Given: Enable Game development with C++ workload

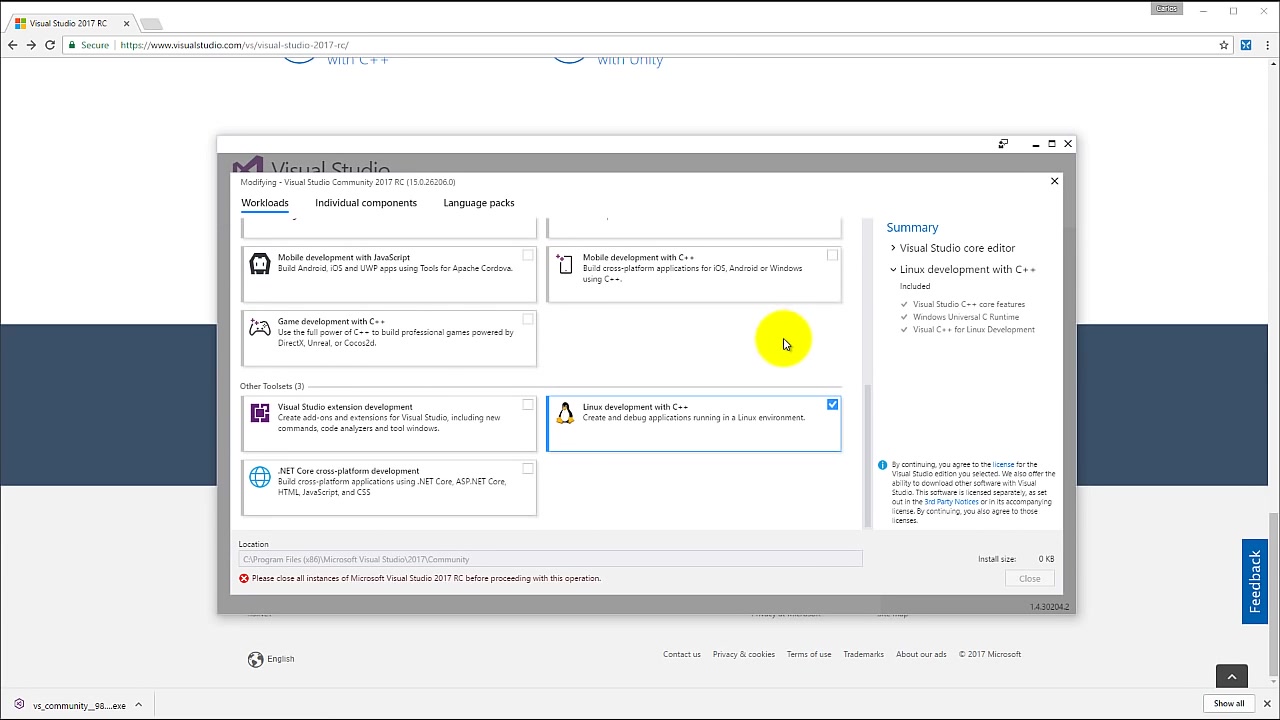Looking at the screenshot, I should pos(528,320).
